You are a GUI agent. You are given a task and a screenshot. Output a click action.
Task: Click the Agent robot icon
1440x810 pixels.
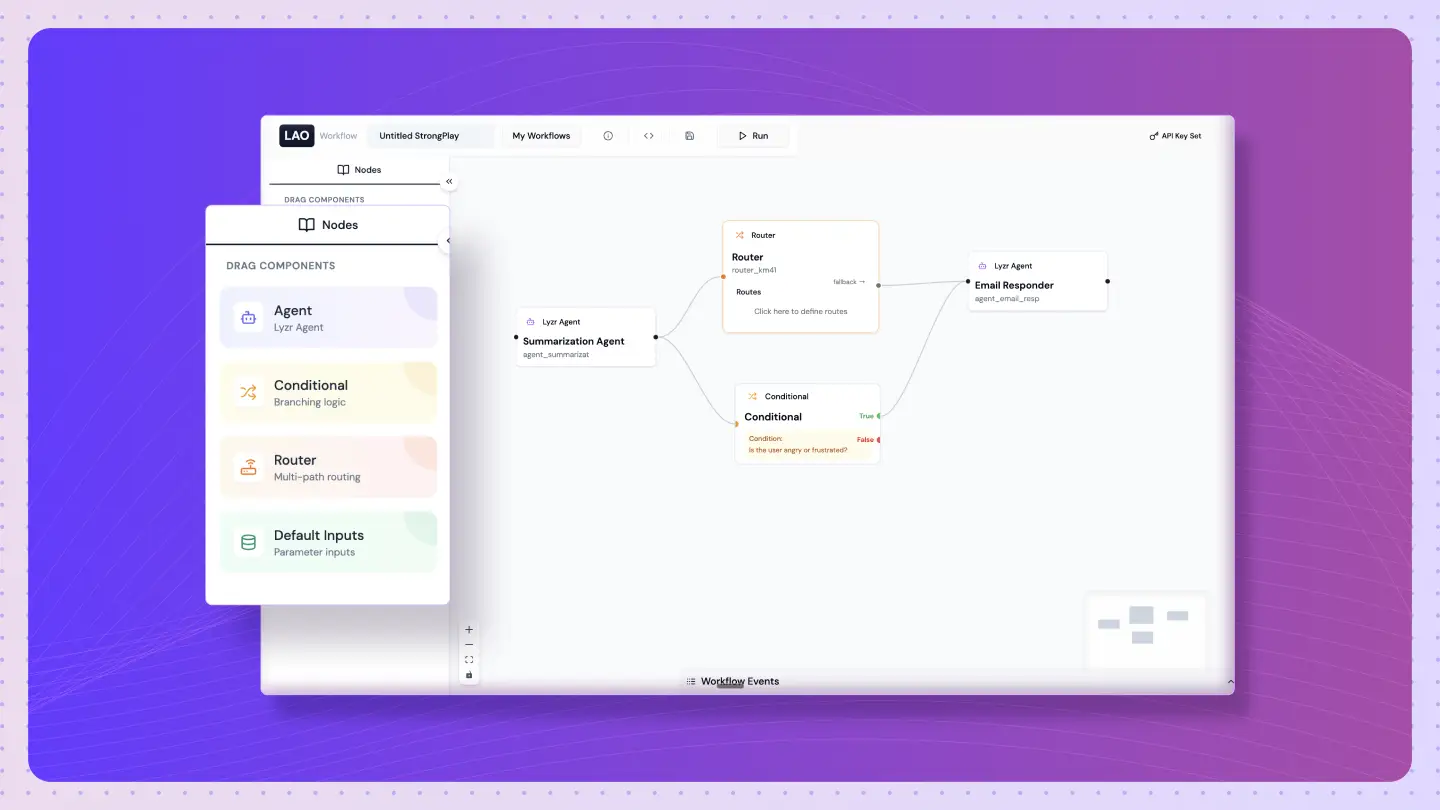click(248, 318)
